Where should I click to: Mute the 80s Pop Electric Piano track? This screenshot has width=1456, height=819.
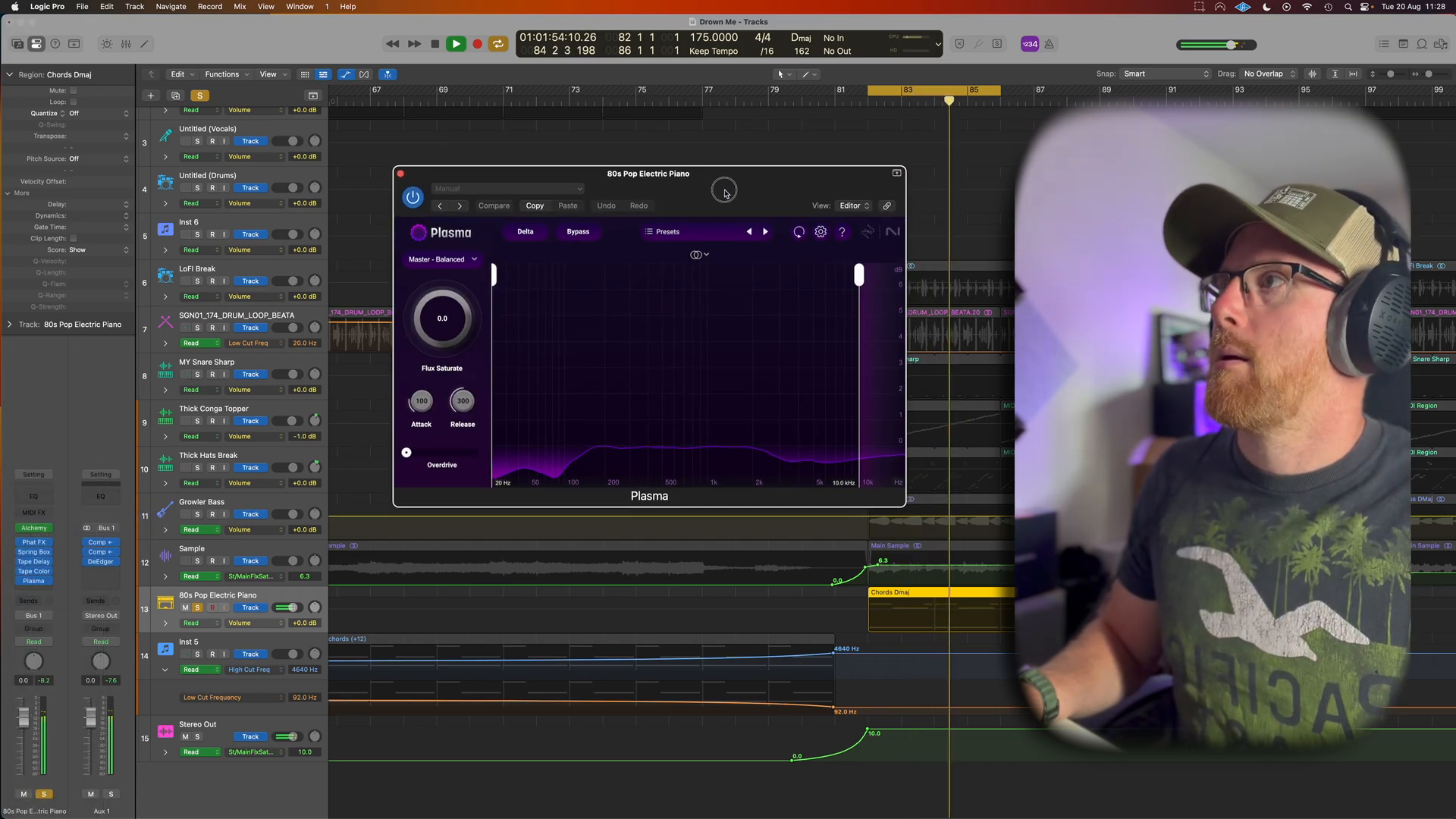pyautogui.click(x=185, y=607)
